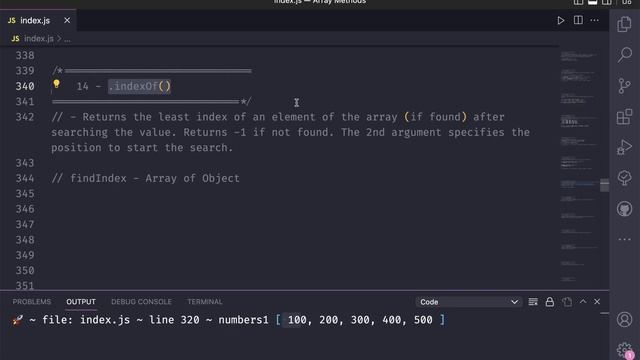Expand the breadcrumb ellipsis segment
Viewport: 640px width, 360px height.
click(x=67, y=39)
